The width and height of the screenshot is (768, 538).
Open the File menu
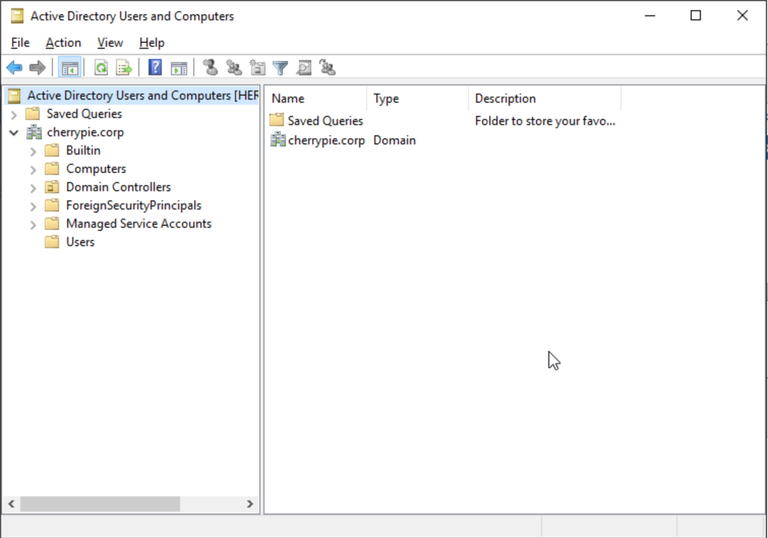[20, 43]
